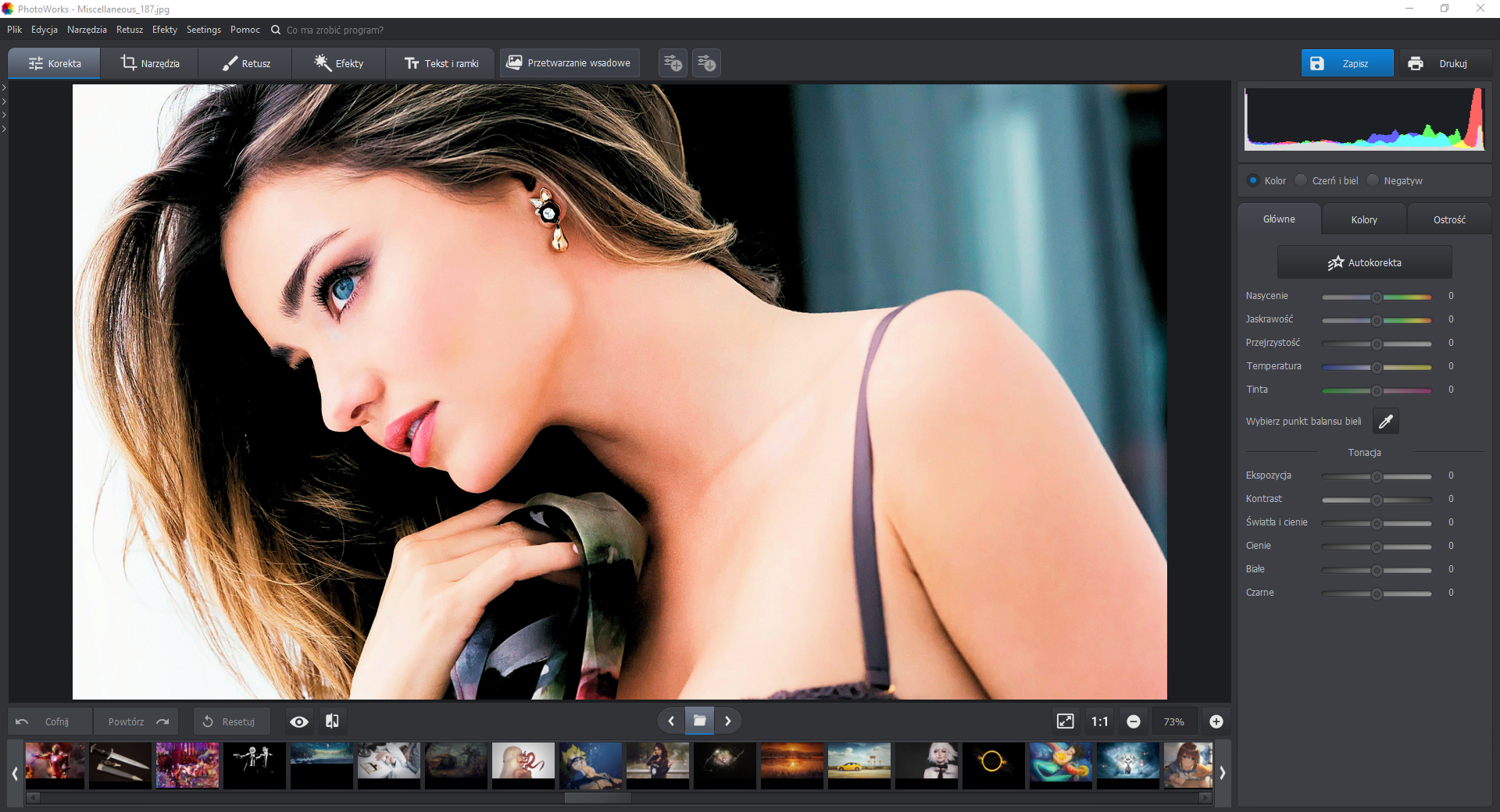Open the Efekty menu in menu bar

[165, 30]
